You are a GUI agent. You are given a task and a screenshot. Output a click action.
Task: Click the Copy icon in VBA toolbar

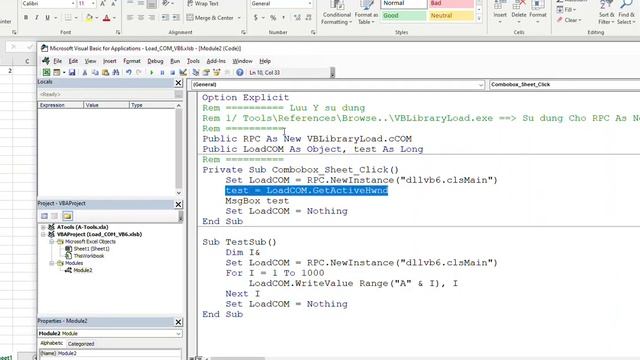(x=95, y=73)
